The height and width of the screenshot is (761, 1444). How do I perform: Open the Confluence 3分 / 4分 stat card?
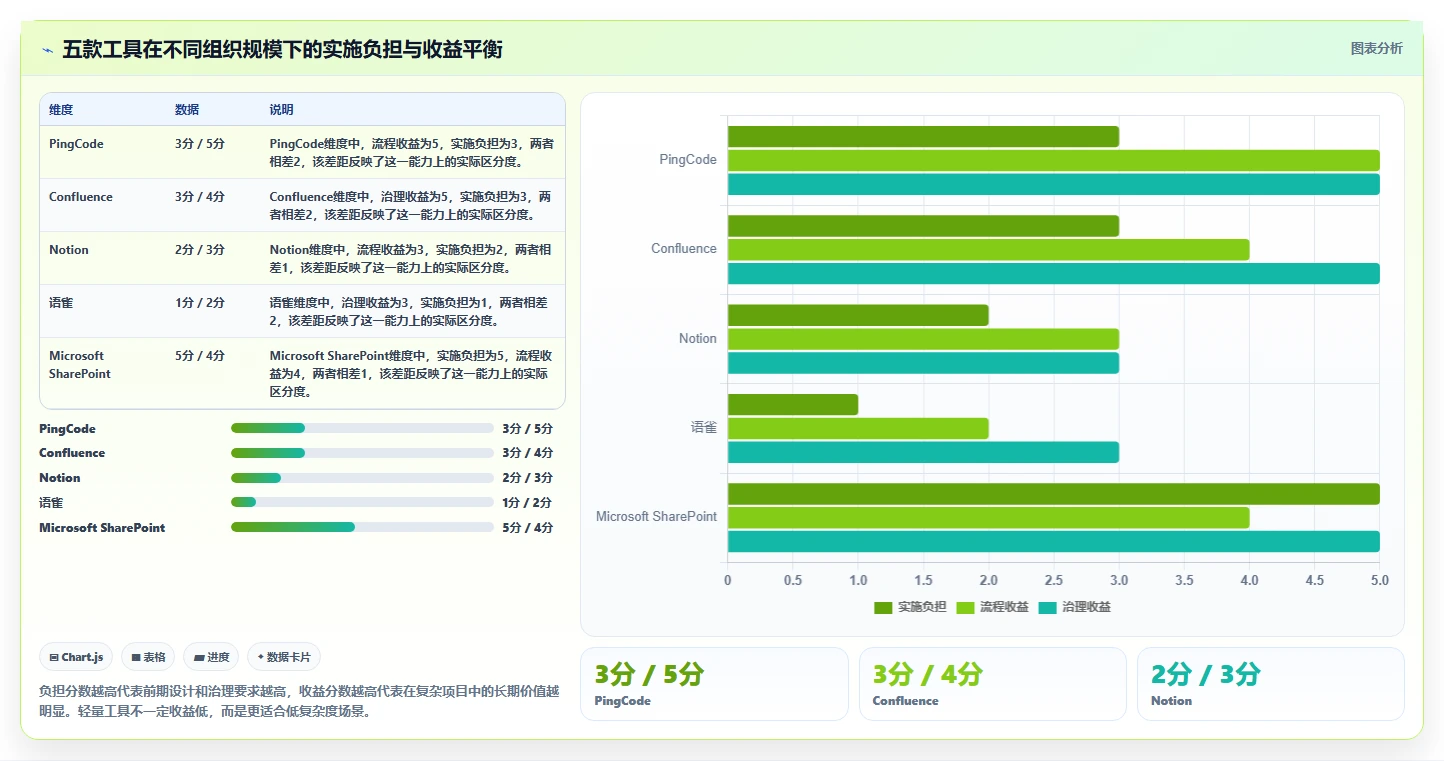[x=992, y=684]
